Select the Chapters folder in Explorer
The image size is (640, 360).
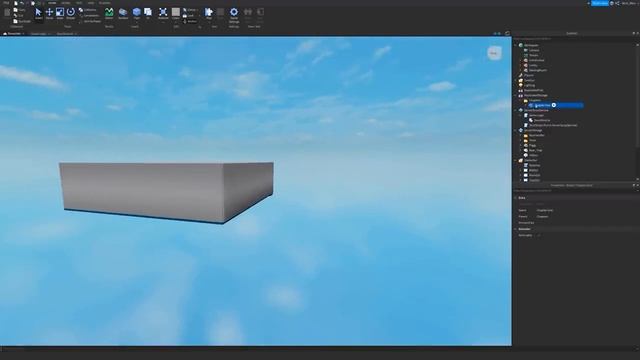[534, 100]
